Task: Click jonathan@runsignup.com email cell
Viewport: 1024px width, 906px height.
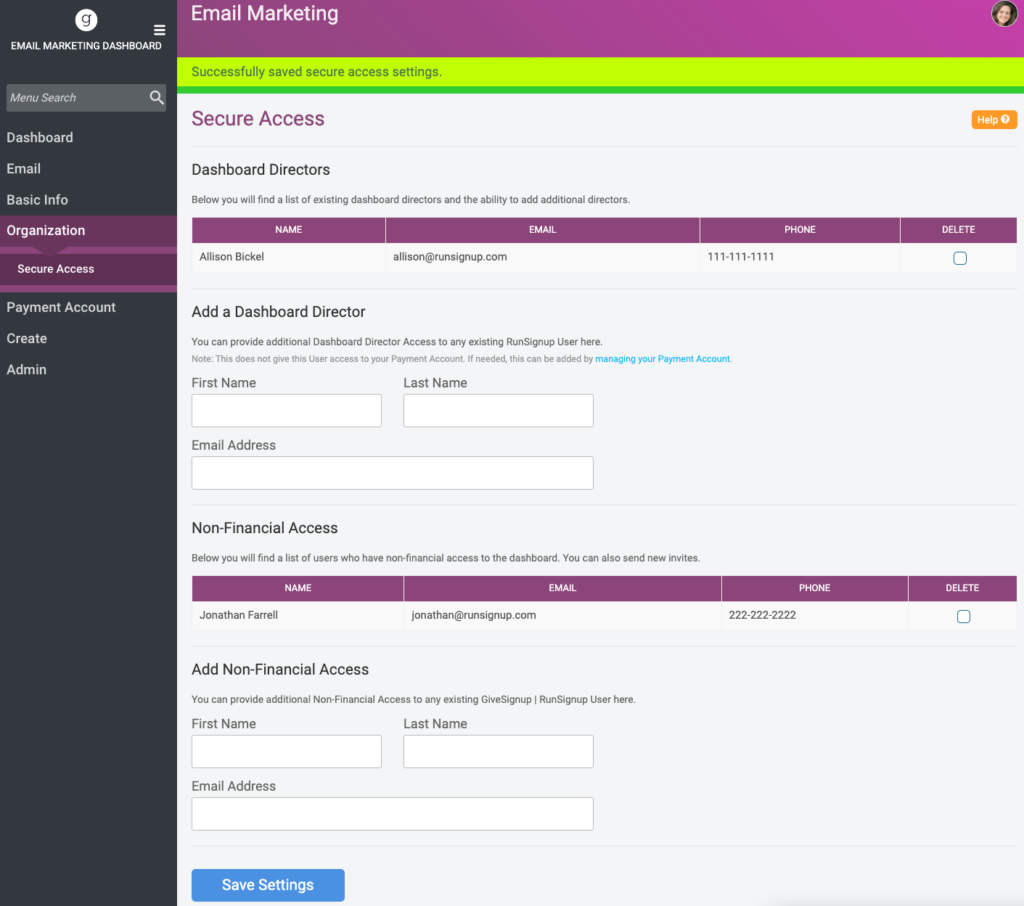Action: (x=562, y=615)
